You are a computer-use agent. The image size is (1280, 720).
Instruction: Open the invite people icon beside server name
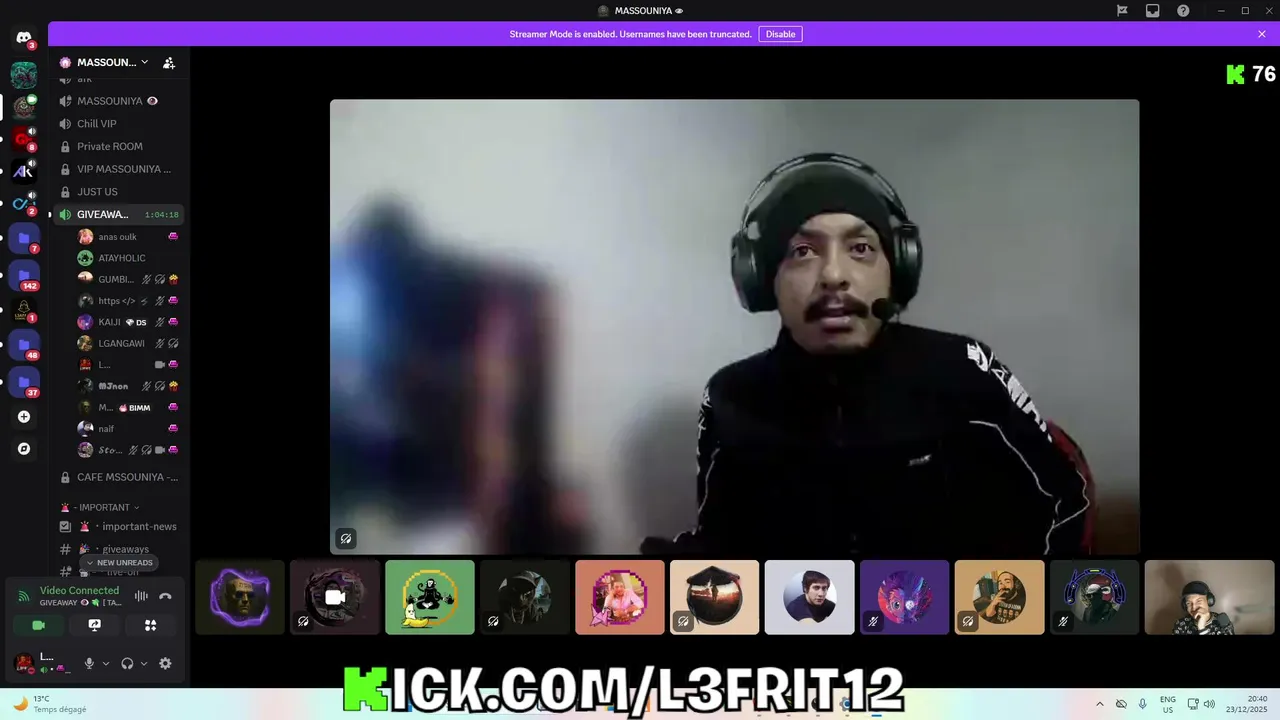169,62
